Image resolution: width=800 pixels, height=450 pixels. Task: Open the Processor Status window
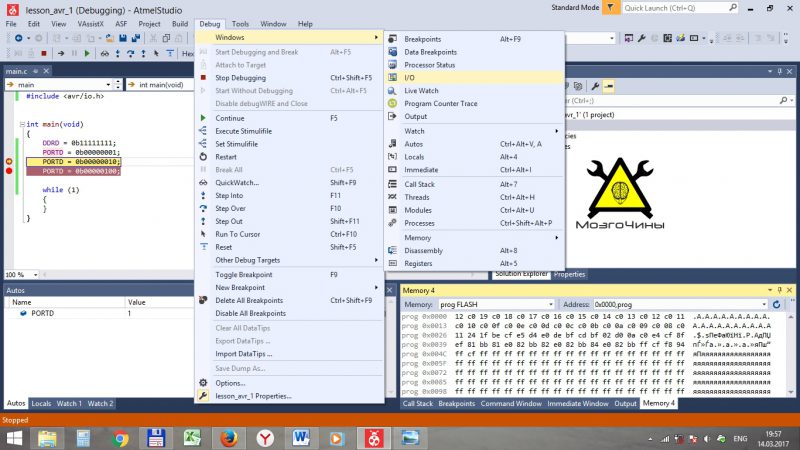pos(476,65)
